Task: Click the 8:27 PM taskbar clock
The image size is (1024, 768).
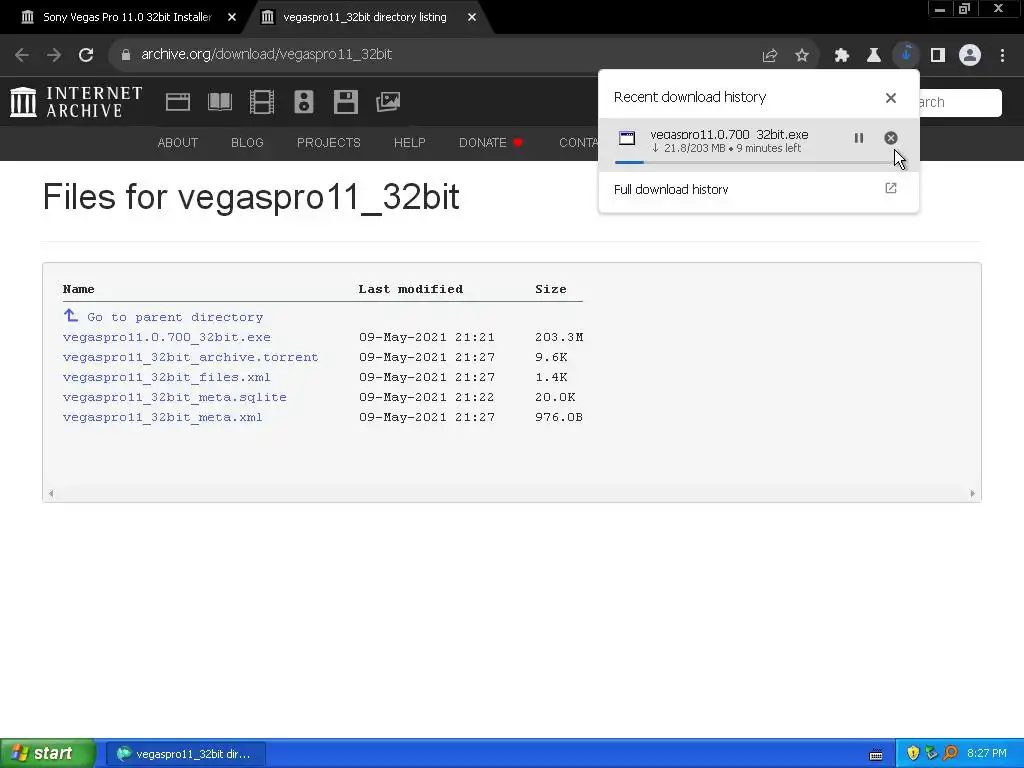Action: point(987,754)
